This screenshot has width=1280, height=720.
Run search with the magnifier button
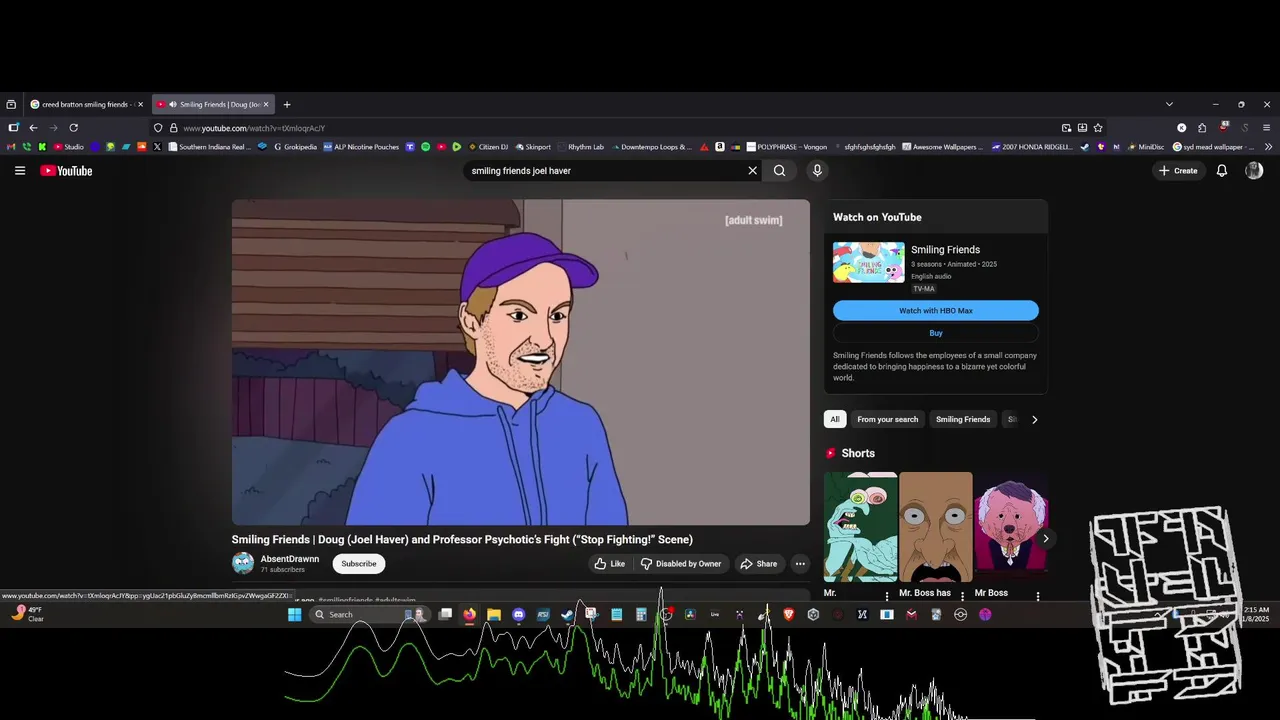(779, 171)
